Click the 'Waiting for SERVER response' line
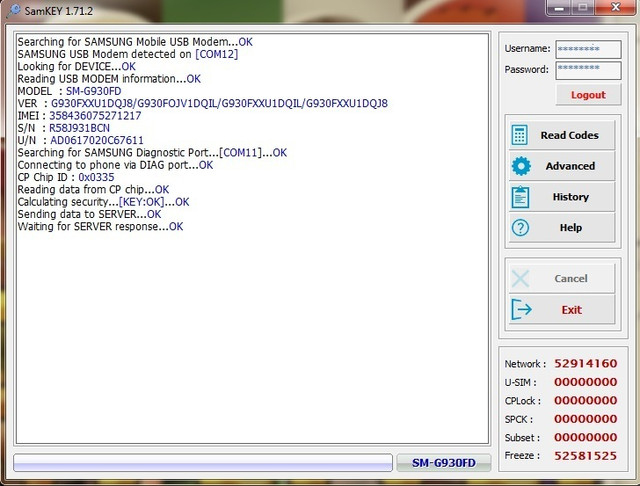This screenshot has width=640, height=486. pyautogui.click(x=100, y=226)
